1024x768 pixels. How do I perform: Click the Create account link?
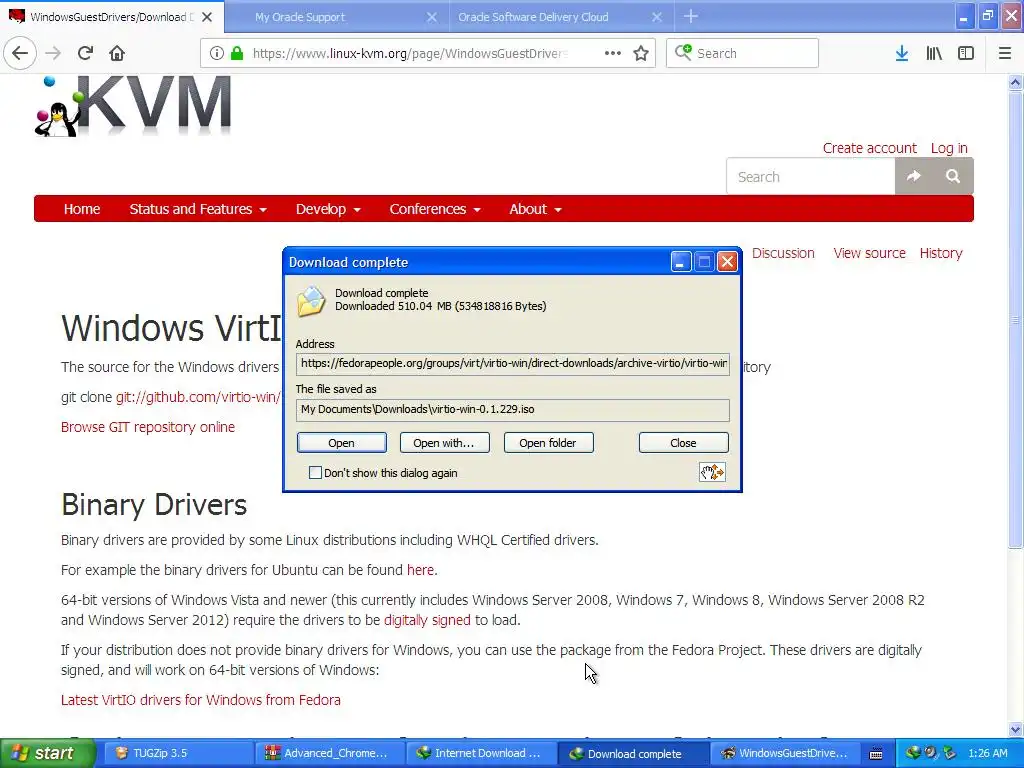pyautogui.click(x=869, y=148)
